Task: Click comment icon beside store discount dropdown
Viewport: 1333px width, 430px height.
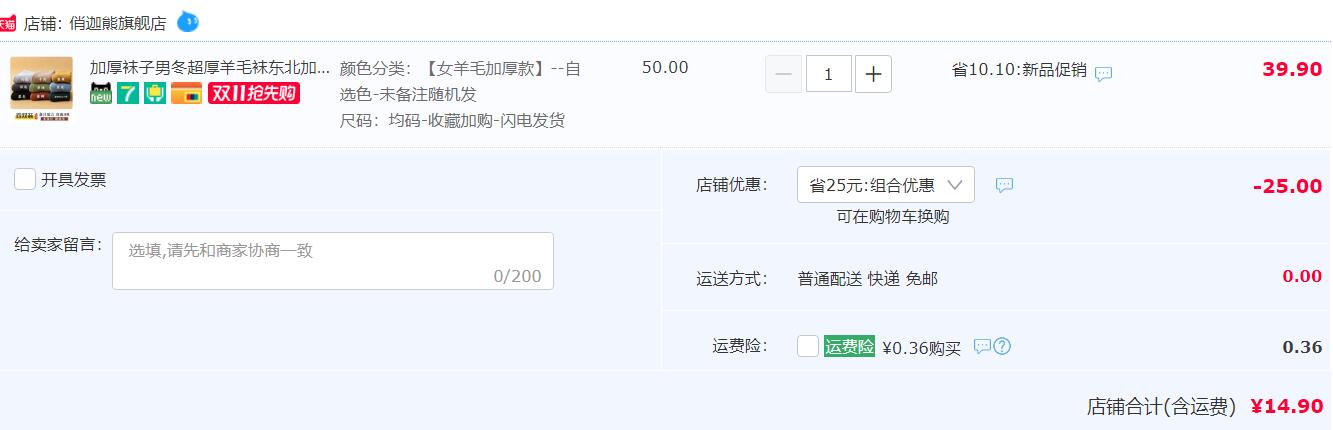Action: [1004, 185]
